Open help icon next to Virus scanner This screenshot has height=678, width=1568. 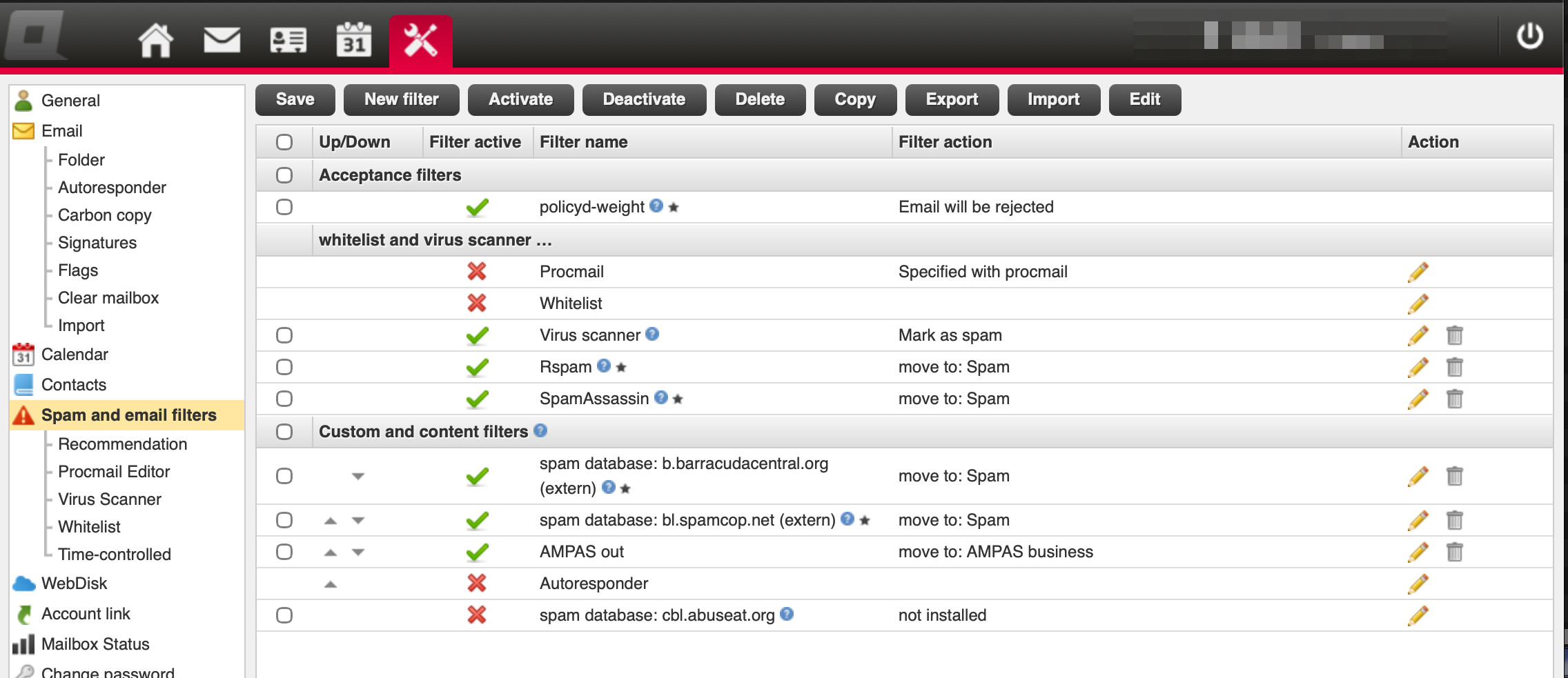click(x=652, y=334)
